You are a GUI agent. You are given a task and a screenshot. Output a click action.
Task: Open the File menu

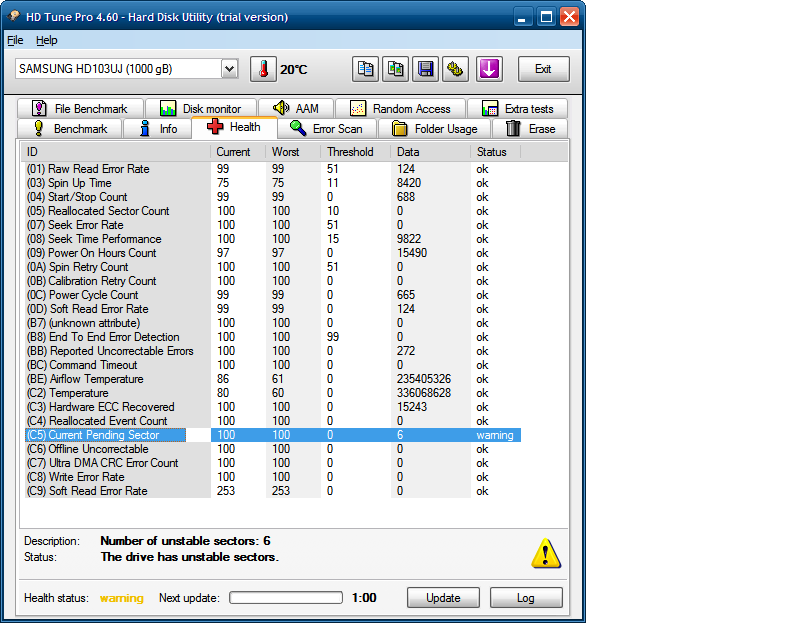[15, 40]
